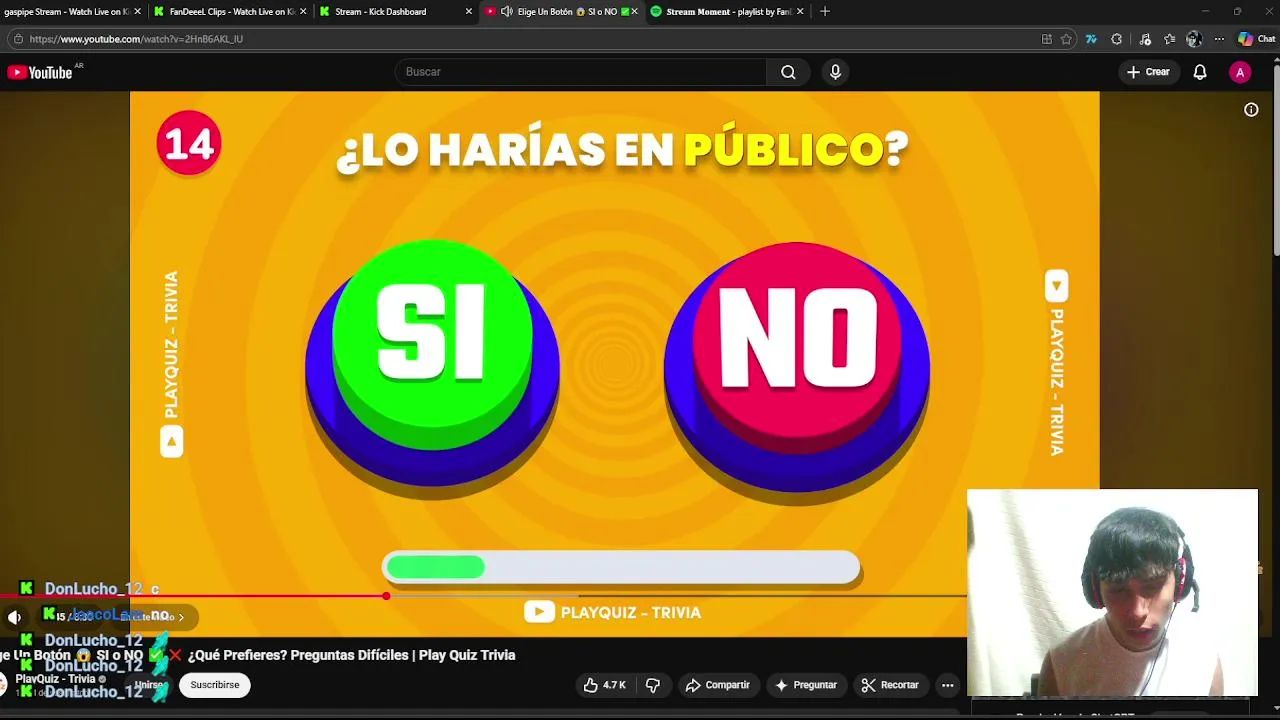The height and width of the screenshot is (720, 1280).
Task: Click the Crear button
Action: pos(1148,72)
